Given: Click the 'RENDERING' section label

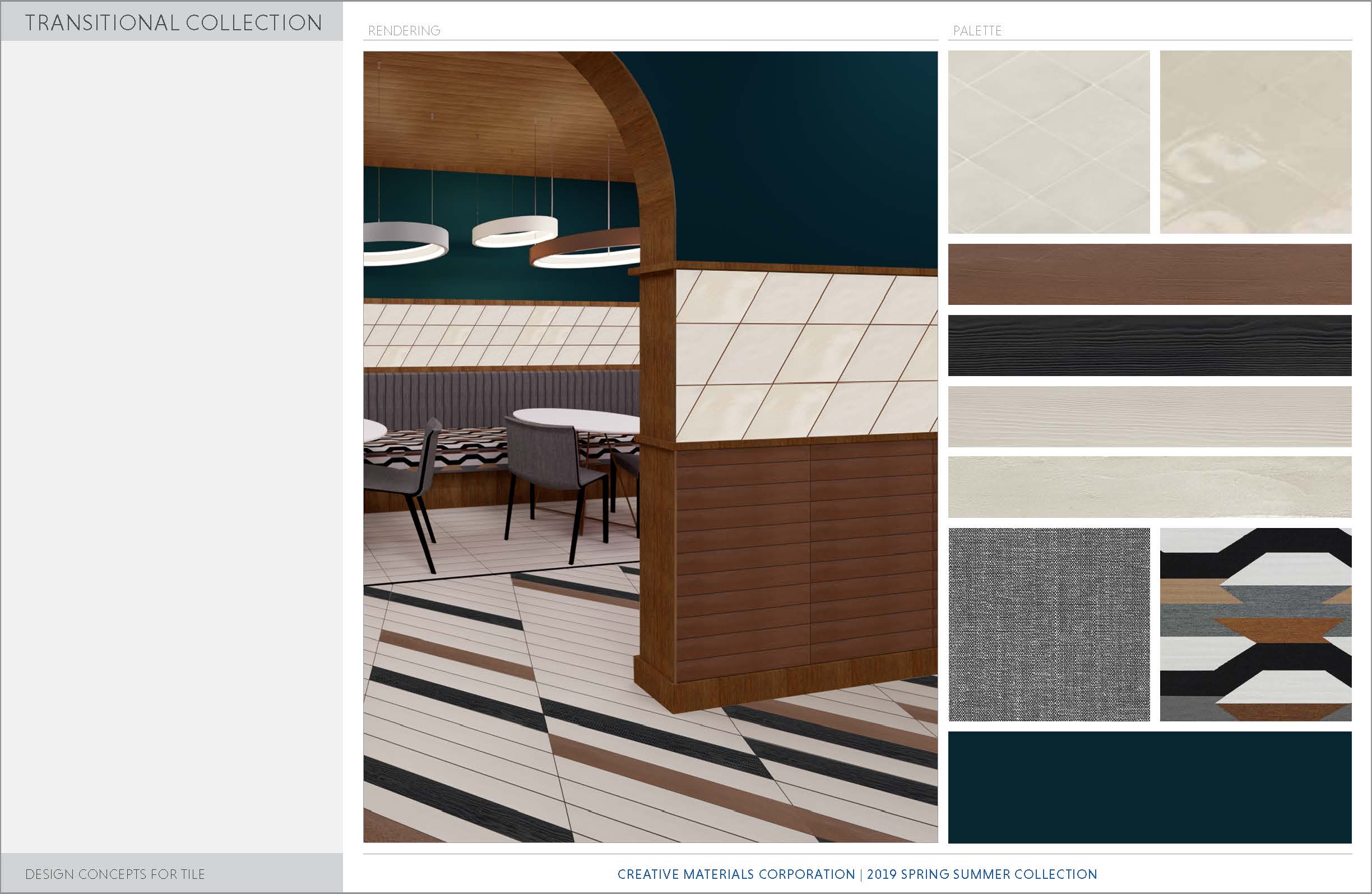Looking at the screenshot, I should coord(404,31).
